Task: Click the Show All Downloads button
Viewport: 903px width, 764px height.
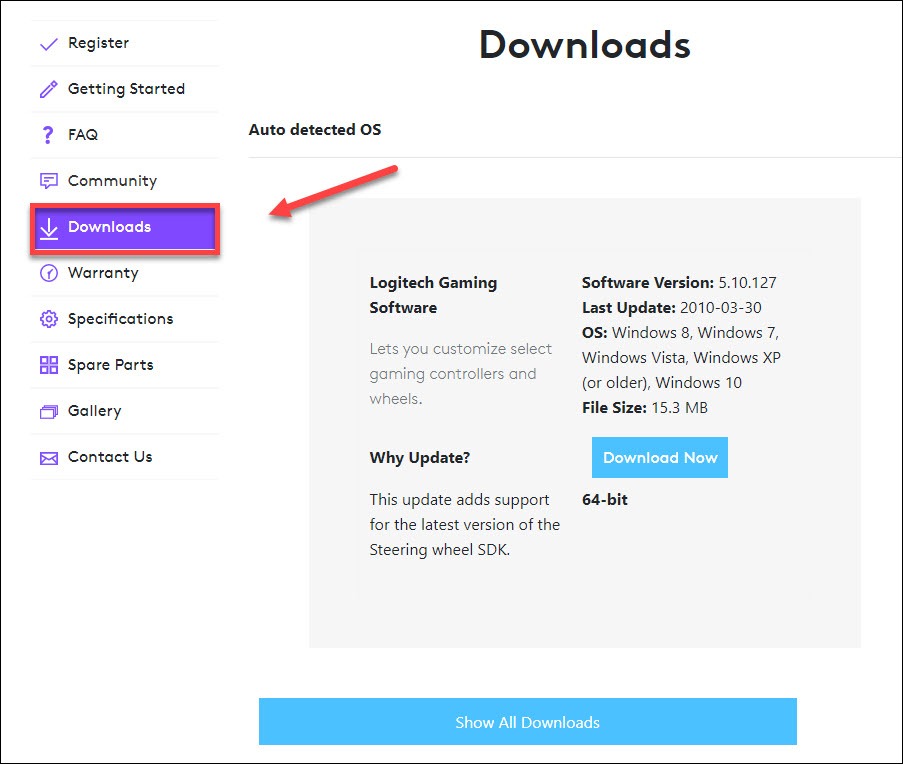Action: coord(527,722)
